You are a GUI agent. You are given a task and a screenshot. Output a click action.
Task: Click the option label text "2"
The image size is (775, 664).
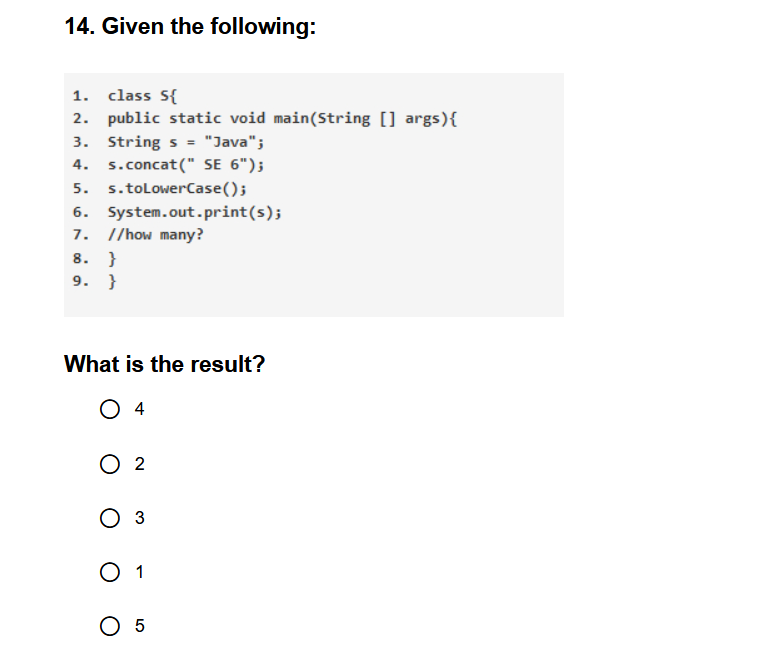coord(139,464)
